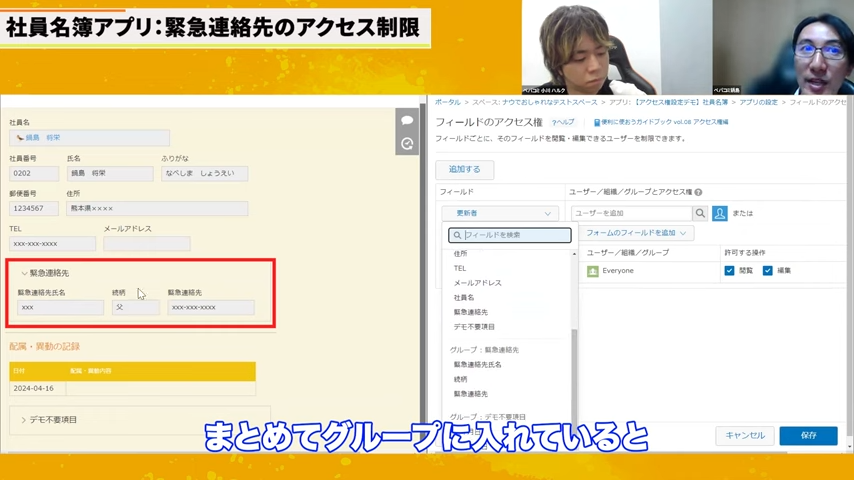Click the empty メールアドレス field
Screen dimensions: 854x480
147,244
